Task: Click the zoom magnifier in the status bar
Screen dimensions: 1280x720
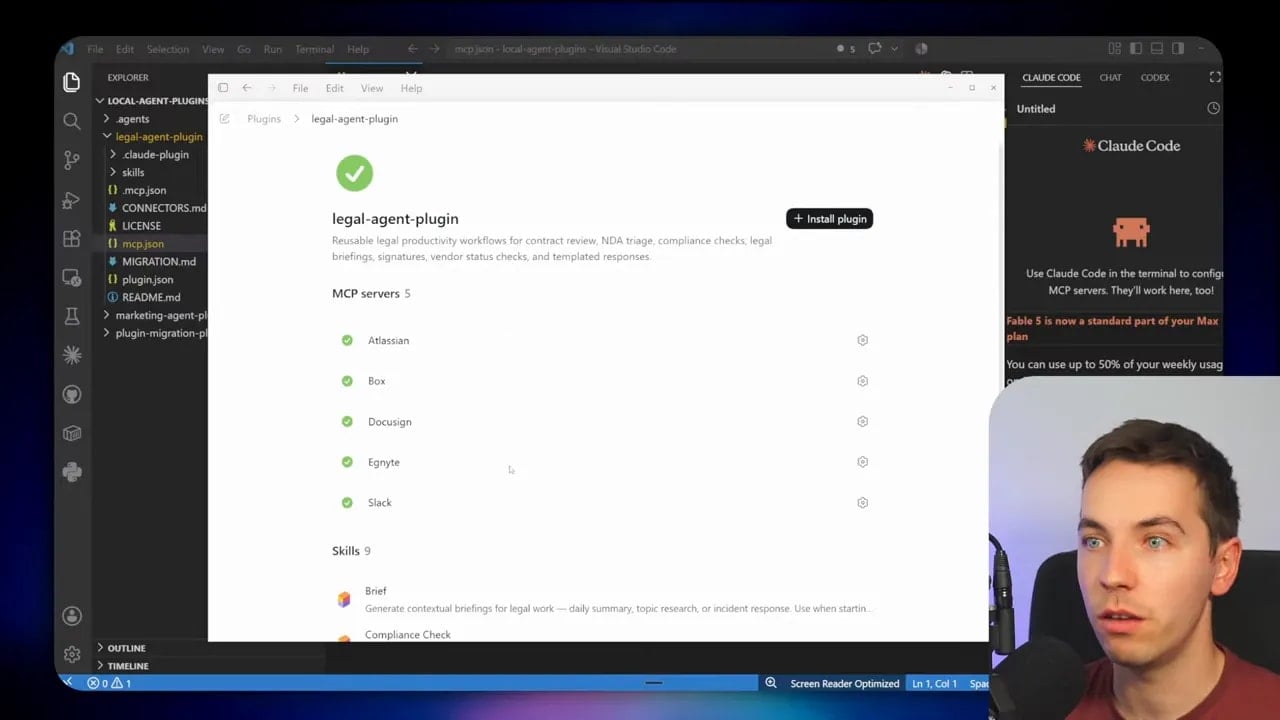Action: 771,683
